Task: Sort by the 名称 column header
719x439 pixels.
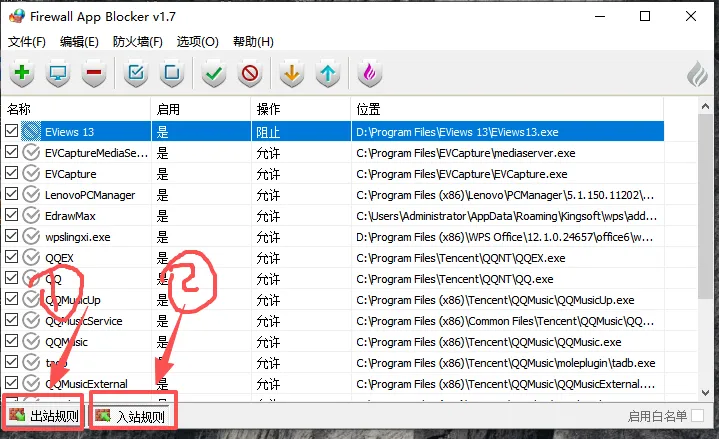Action: coord(77,109)
